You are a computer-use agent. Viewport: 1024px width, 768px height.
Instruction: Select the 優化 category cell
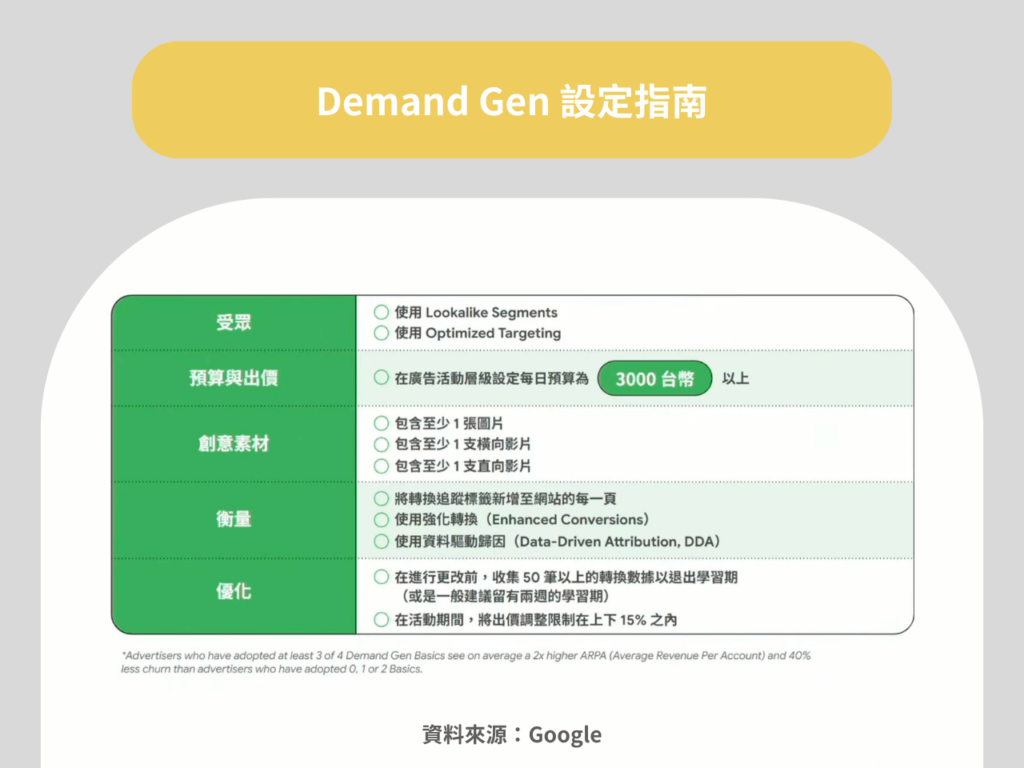point(234,596)
